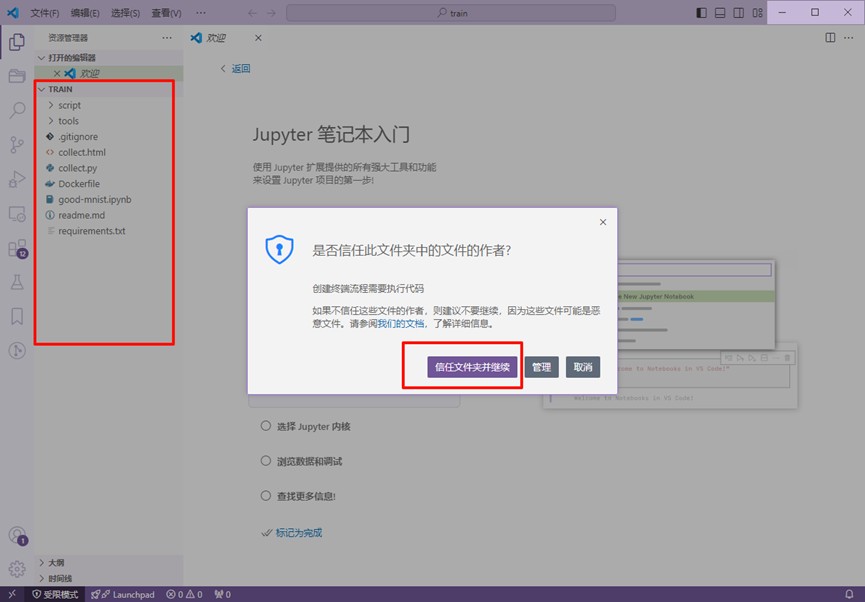The image size is (865, 602).
Task: Click errors and warnings count in status bar
Action: point(184,594)
